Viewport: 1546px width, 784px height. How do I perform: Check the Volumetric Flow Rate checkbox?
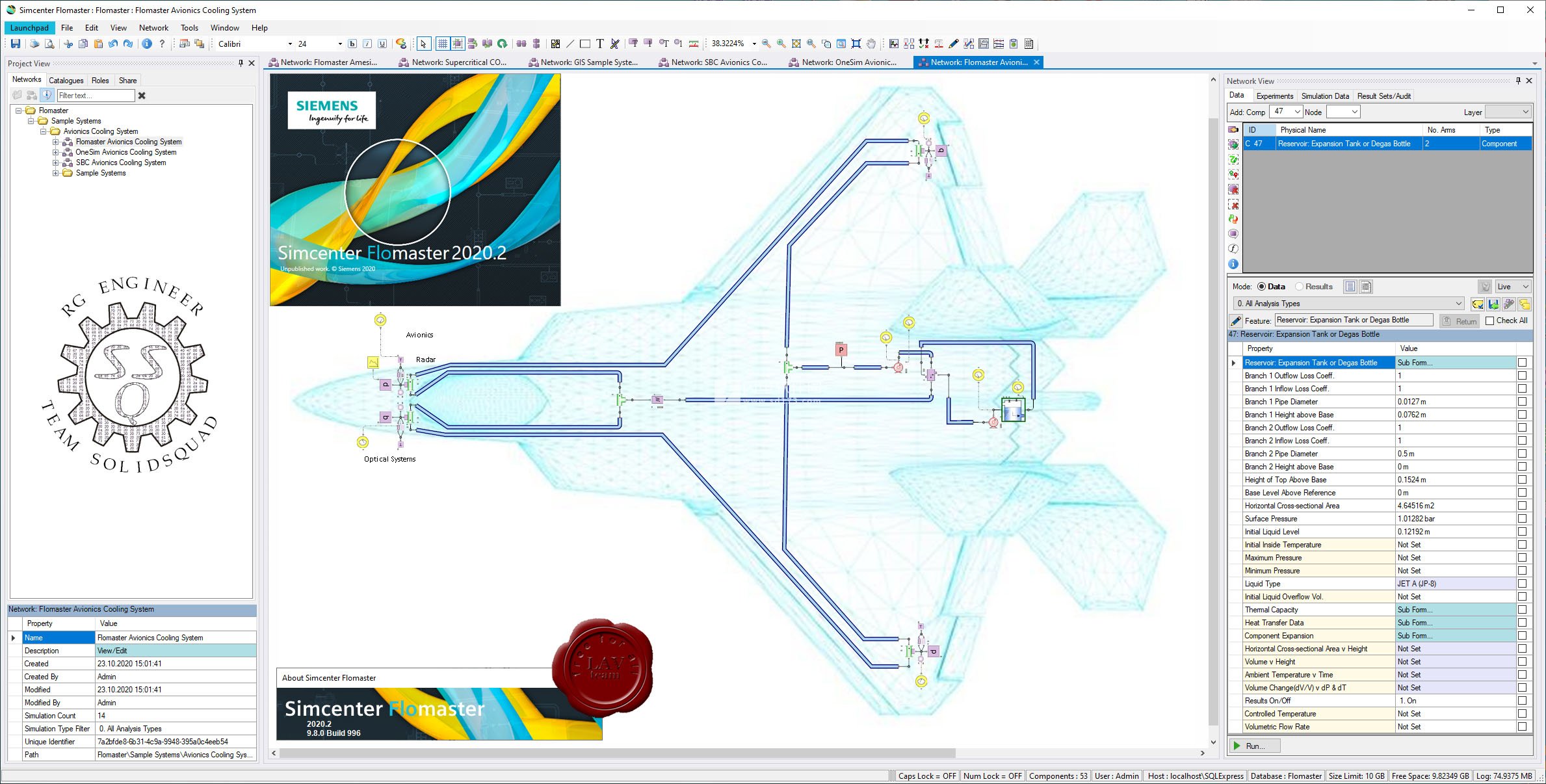pos(1522,727)
